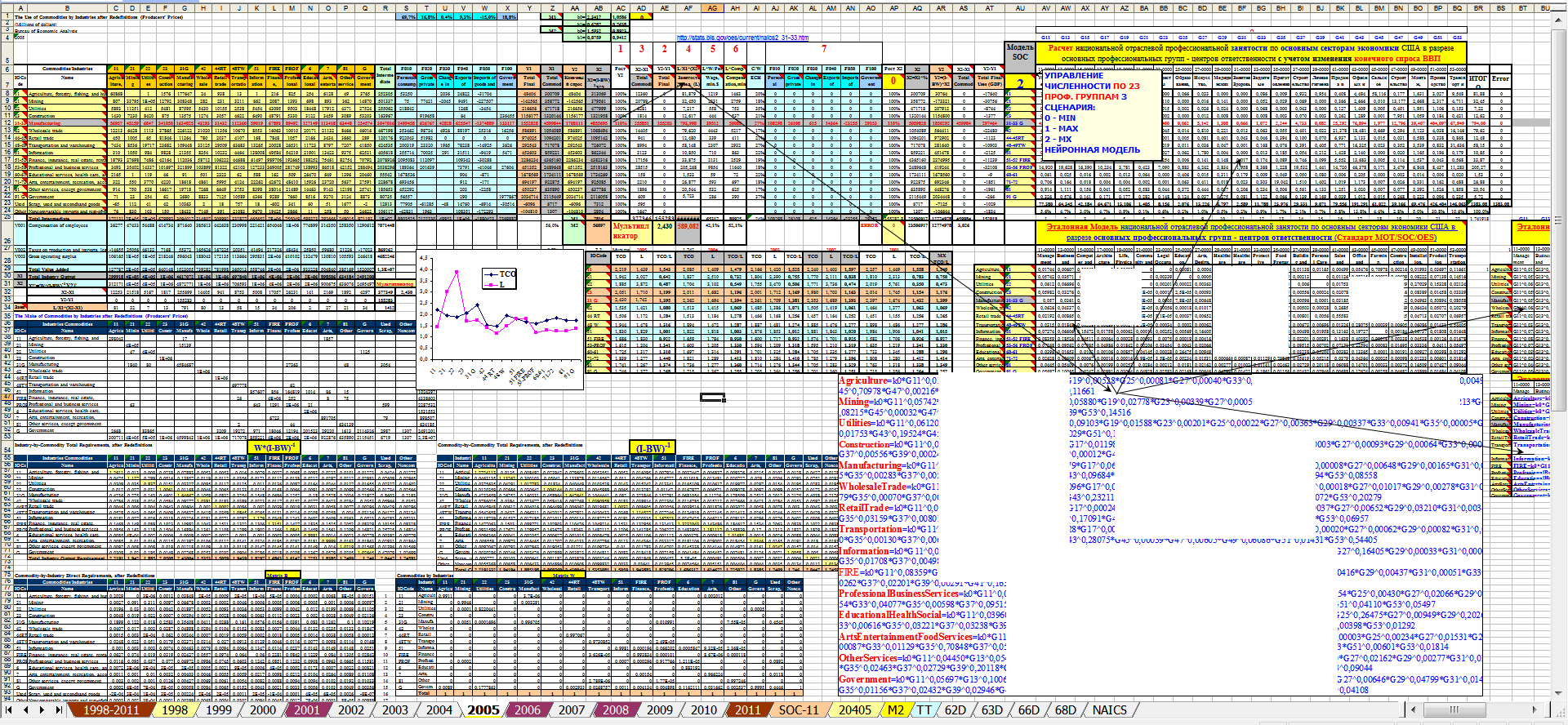The width and height of the screenshot is (1568, 725).
Task: Open the yellow M2 sheet tab
Action: [896, 710]
